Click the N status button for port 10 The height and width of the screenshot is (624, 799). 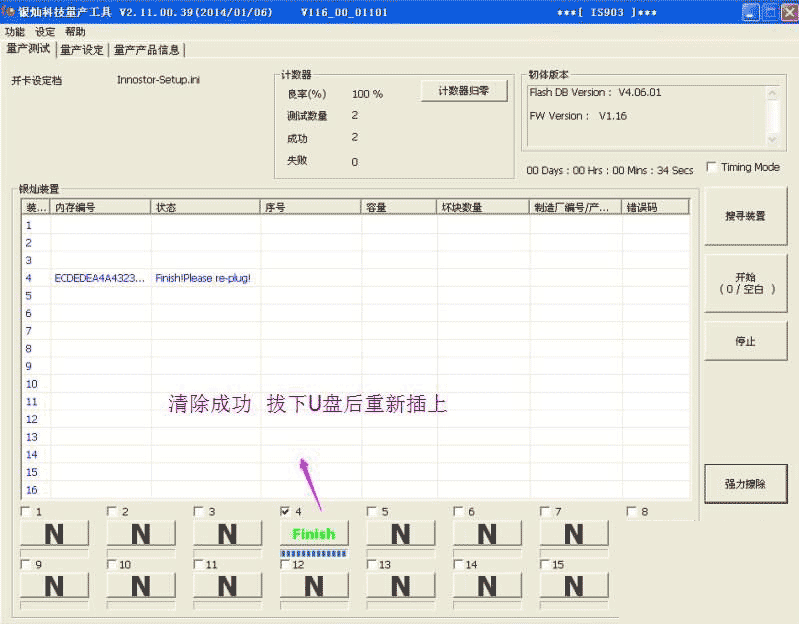click(141, 586)
